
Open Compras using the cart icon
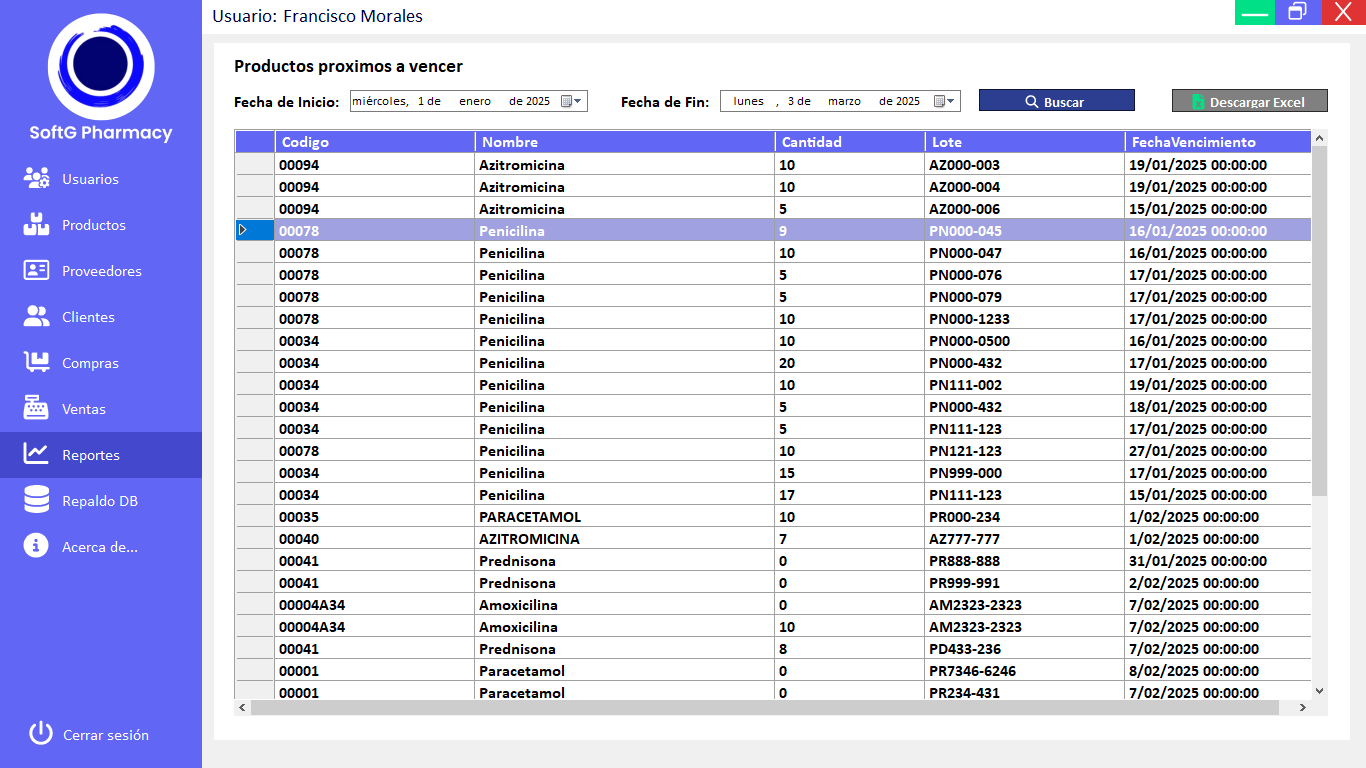pos(37,363)
